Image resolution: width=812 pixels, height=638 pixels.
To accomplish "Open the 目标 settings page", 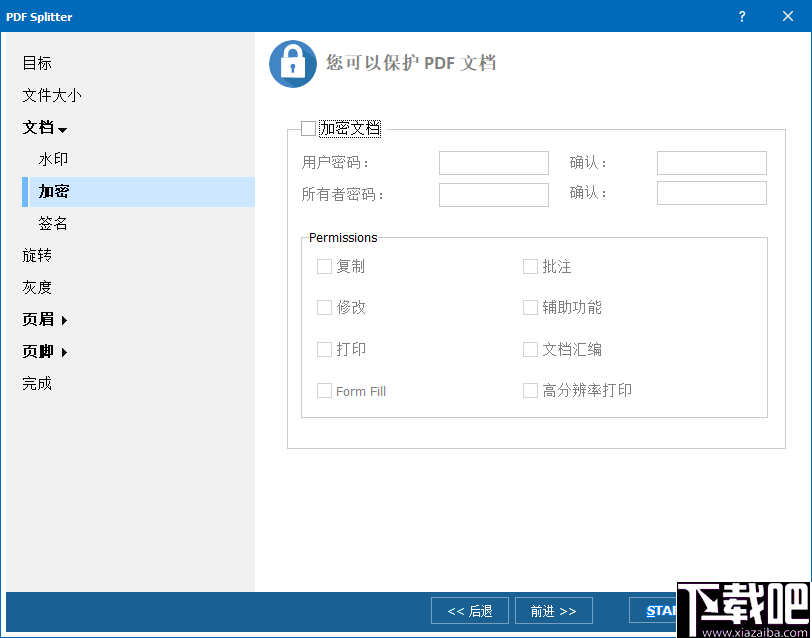I will click(x=36, y=63).
